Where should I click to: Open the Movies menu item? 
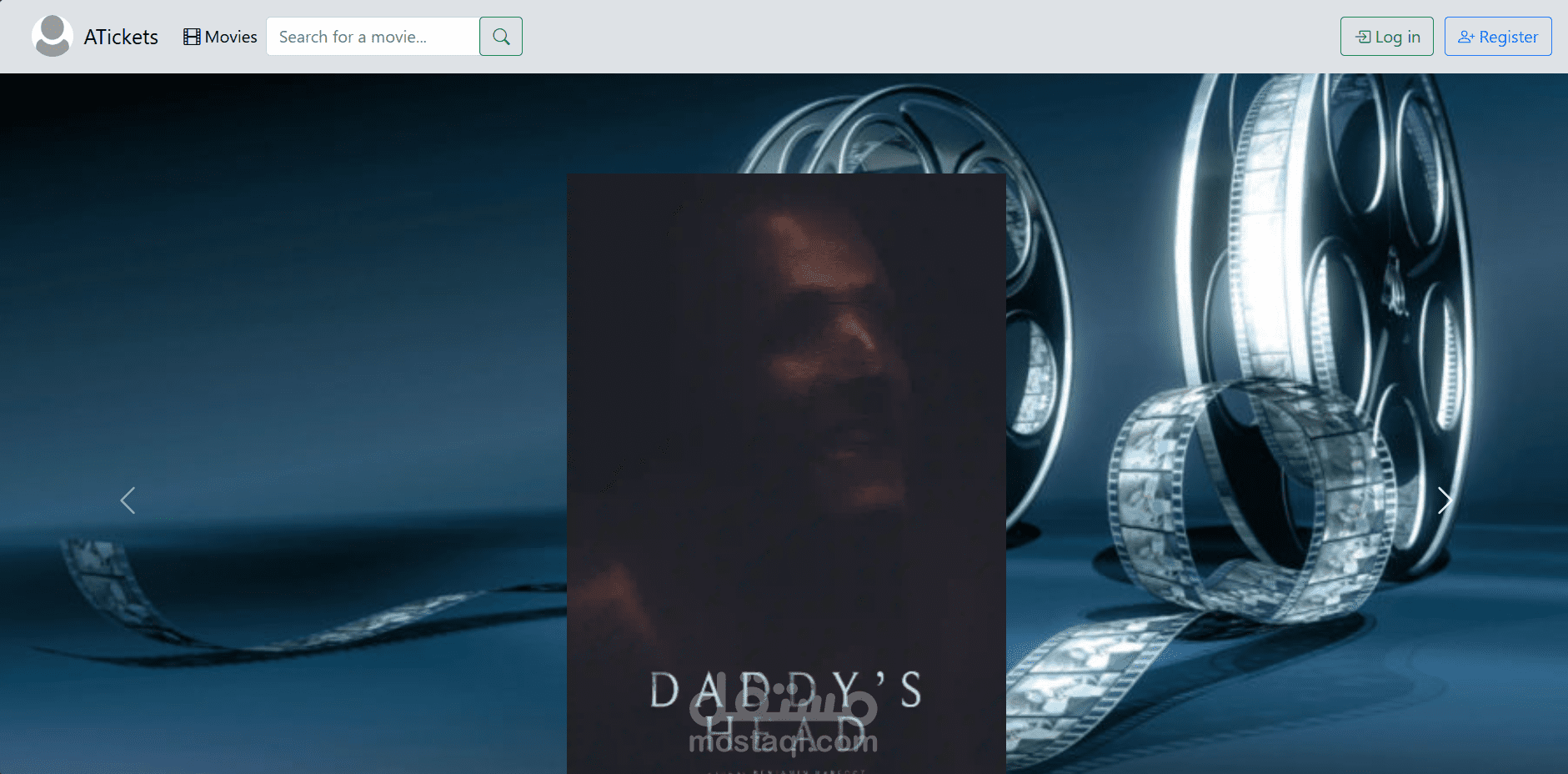tap(220, 37)
